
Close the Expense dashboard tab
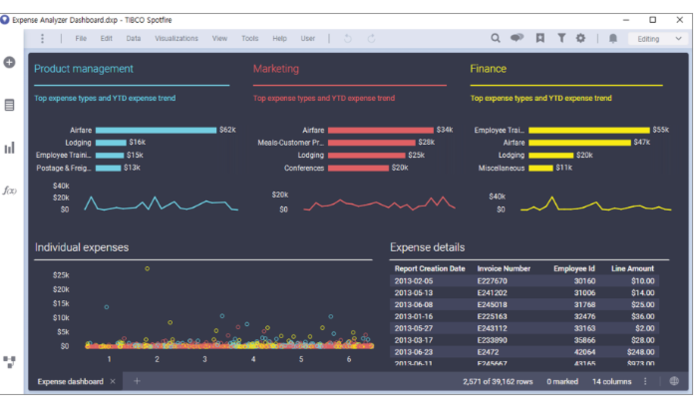tap(113, 381)
